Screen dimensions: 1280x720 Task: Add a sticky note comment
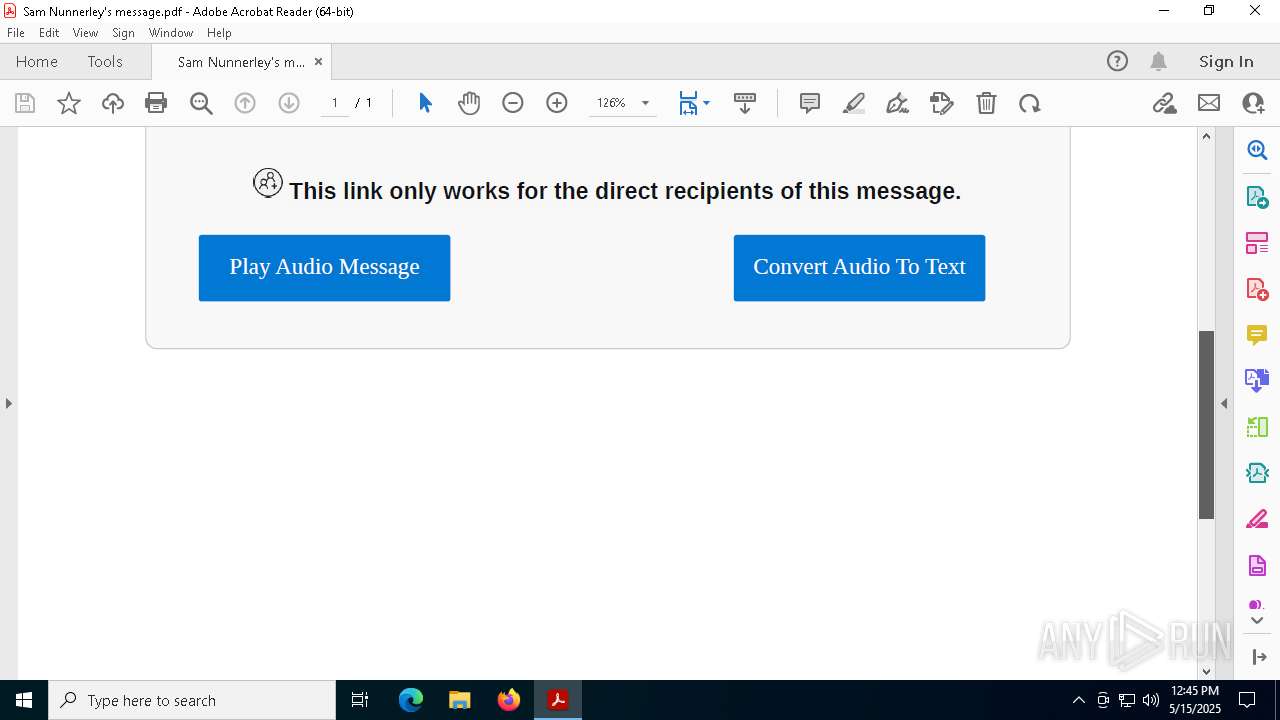(x=810, y=103)
